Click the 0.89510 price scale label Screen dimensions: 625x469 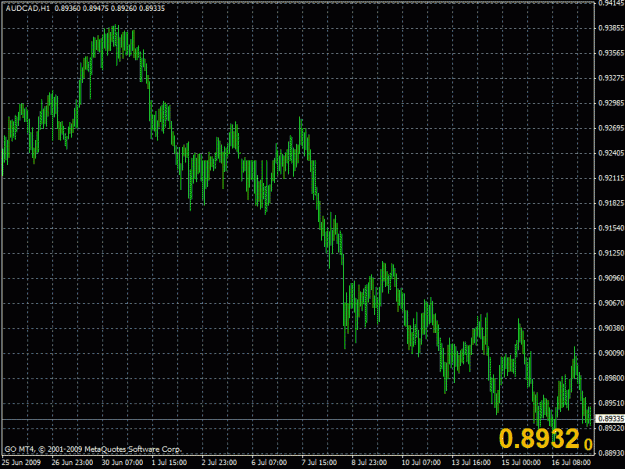[x=611, y=403]
